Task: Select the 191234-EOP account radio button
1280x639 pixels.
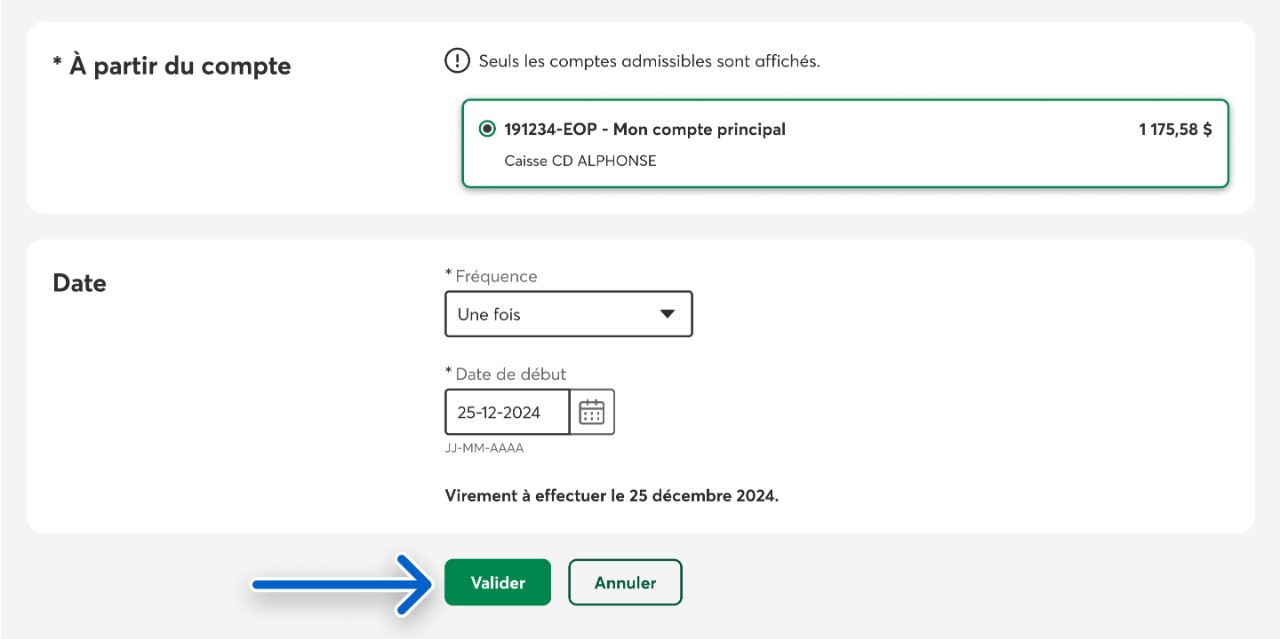Action: 487,129
